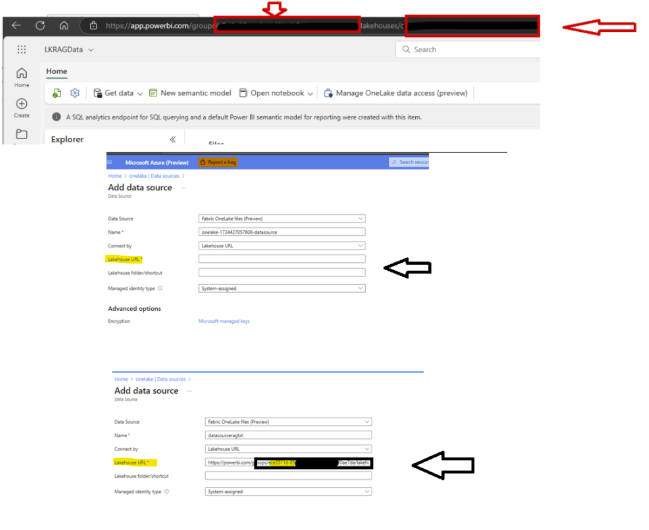Click the Microsoft-managed keys link
This screenshot has width=649, height=530.
[x=224, y=321]
